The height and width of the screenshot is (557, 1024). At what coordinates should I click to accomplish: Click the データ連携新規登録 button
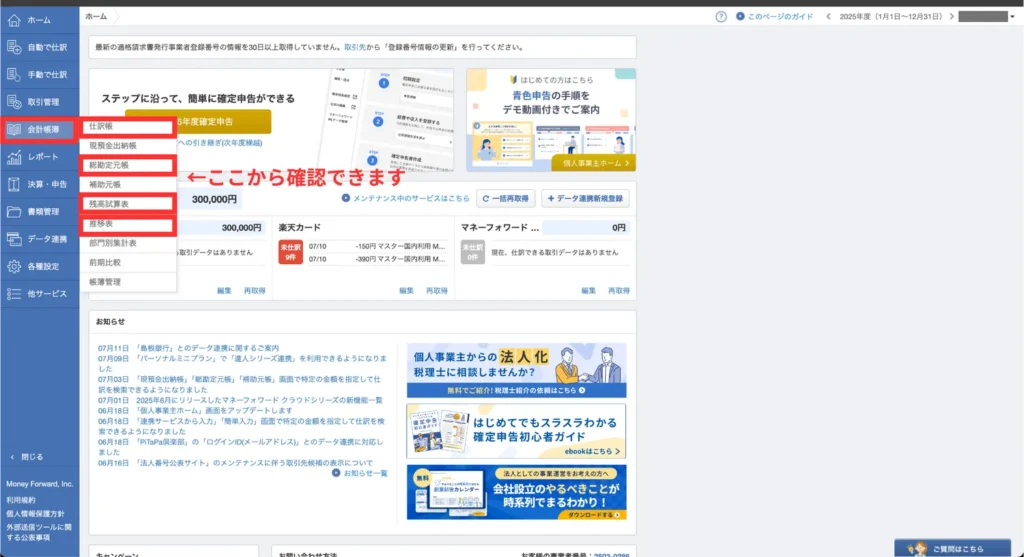pos(588,198)
